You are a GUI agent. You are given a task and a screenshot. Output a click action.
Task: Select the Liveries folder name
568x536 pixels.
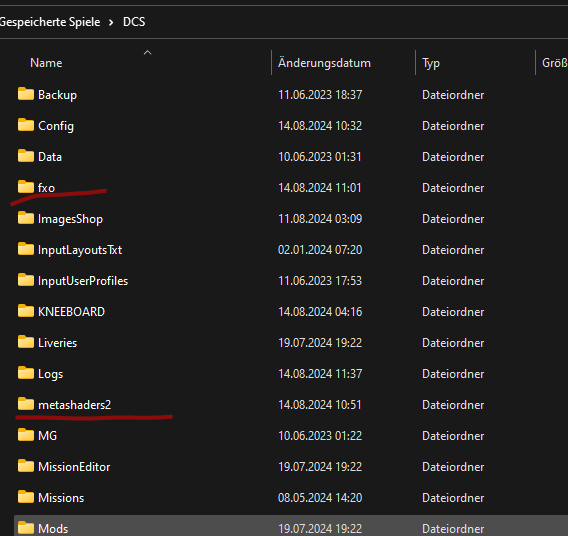58,343
